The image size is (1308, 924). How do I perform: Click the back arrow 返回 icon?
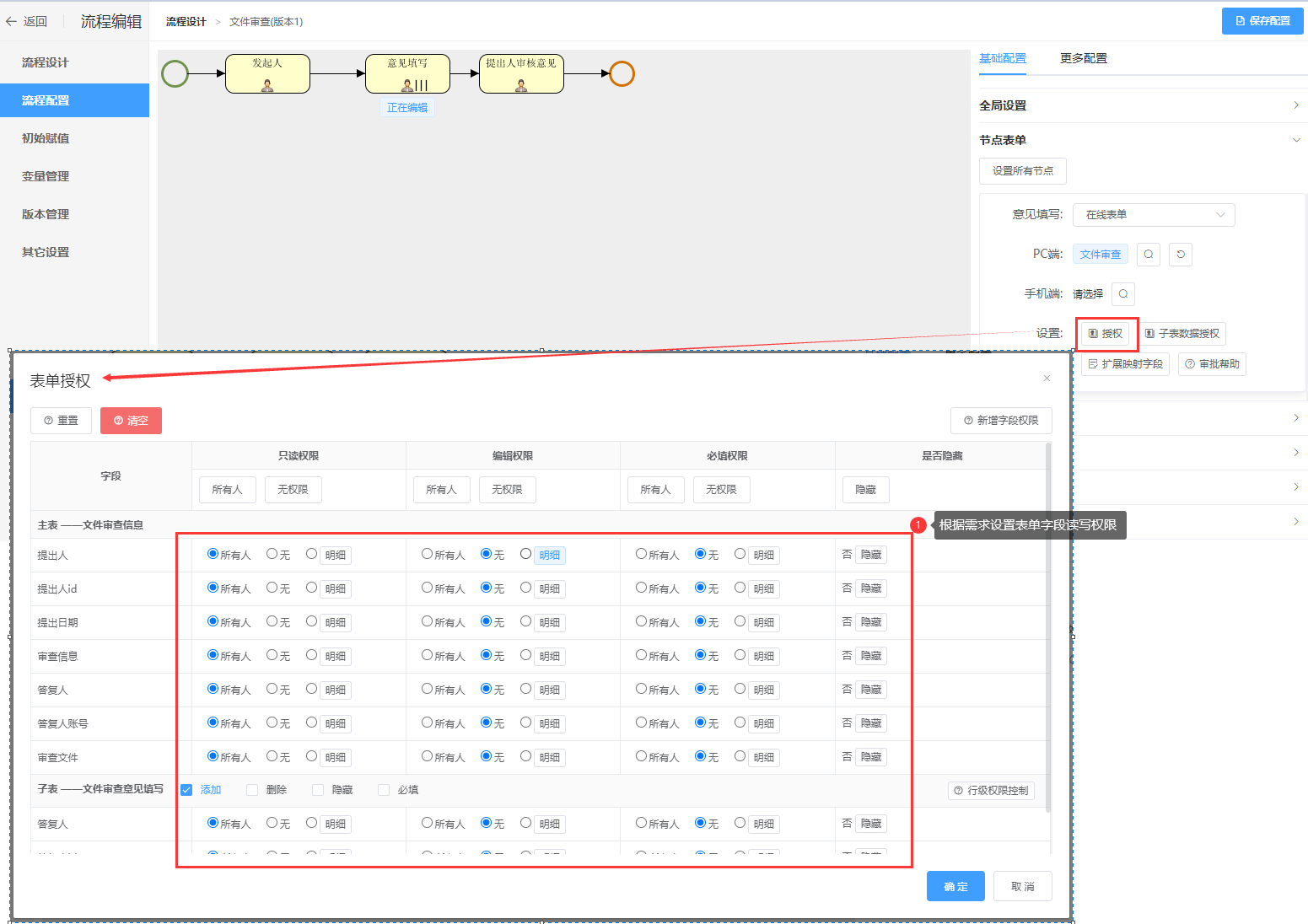(12, 22)
